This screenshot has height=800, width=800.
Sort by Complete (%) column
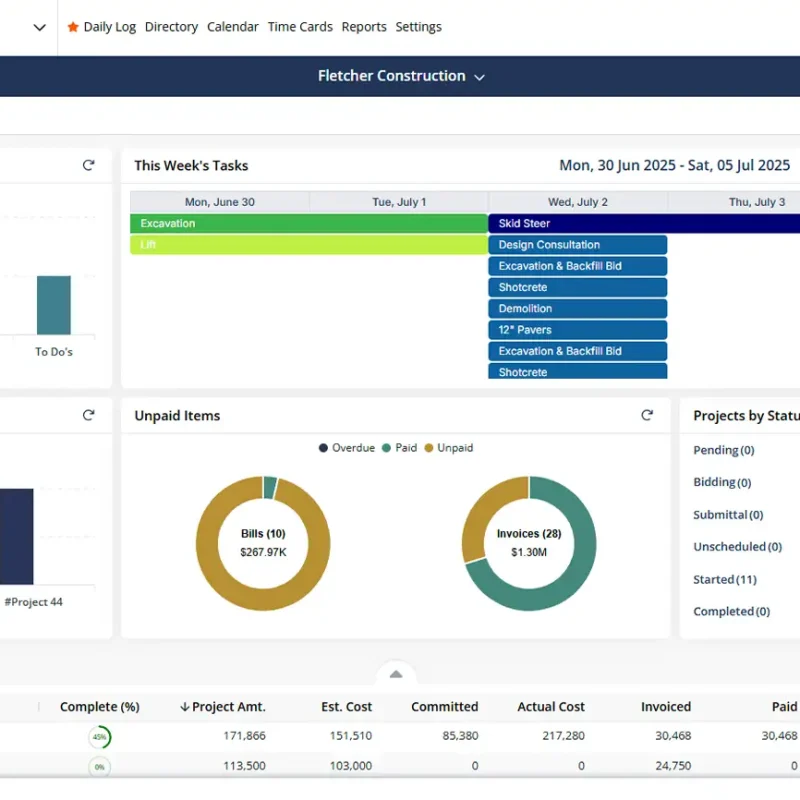click(99, 707)
